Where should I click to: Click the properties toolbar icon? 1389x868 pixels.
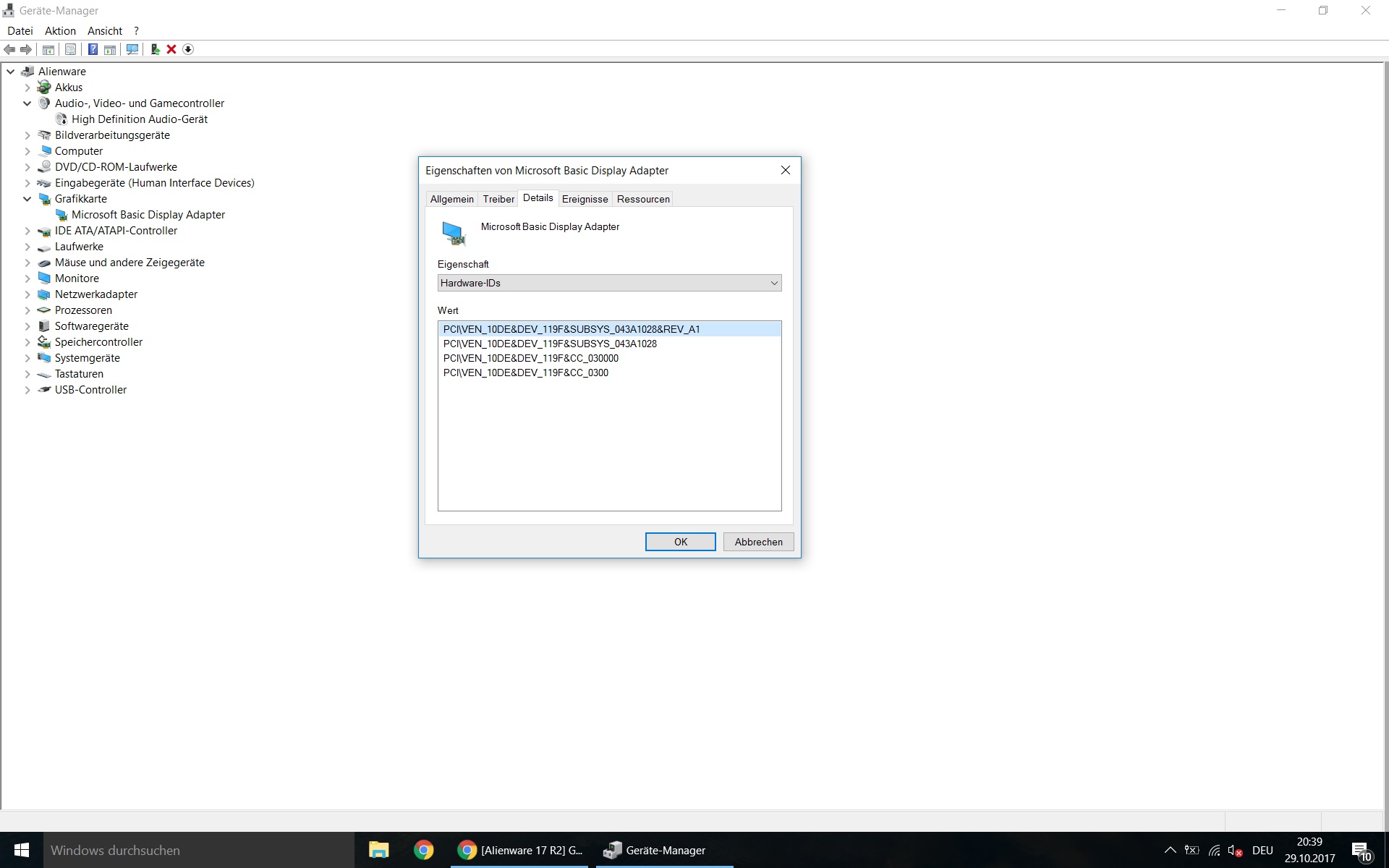coord(70,49)
